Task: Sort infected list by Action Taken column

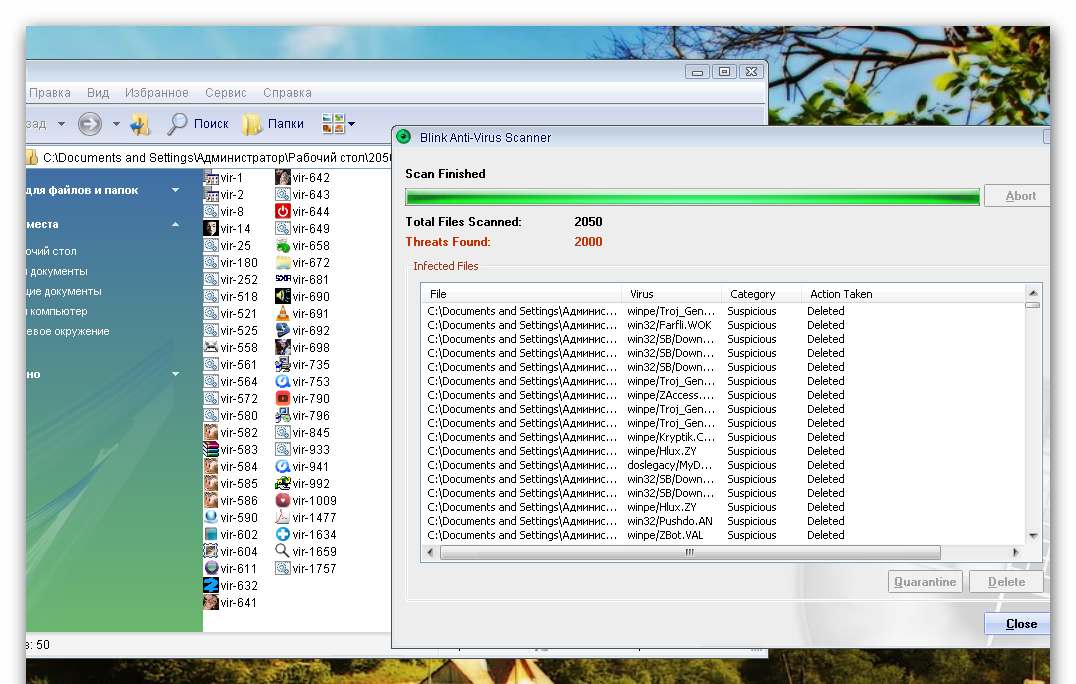Action: [913, 294]
